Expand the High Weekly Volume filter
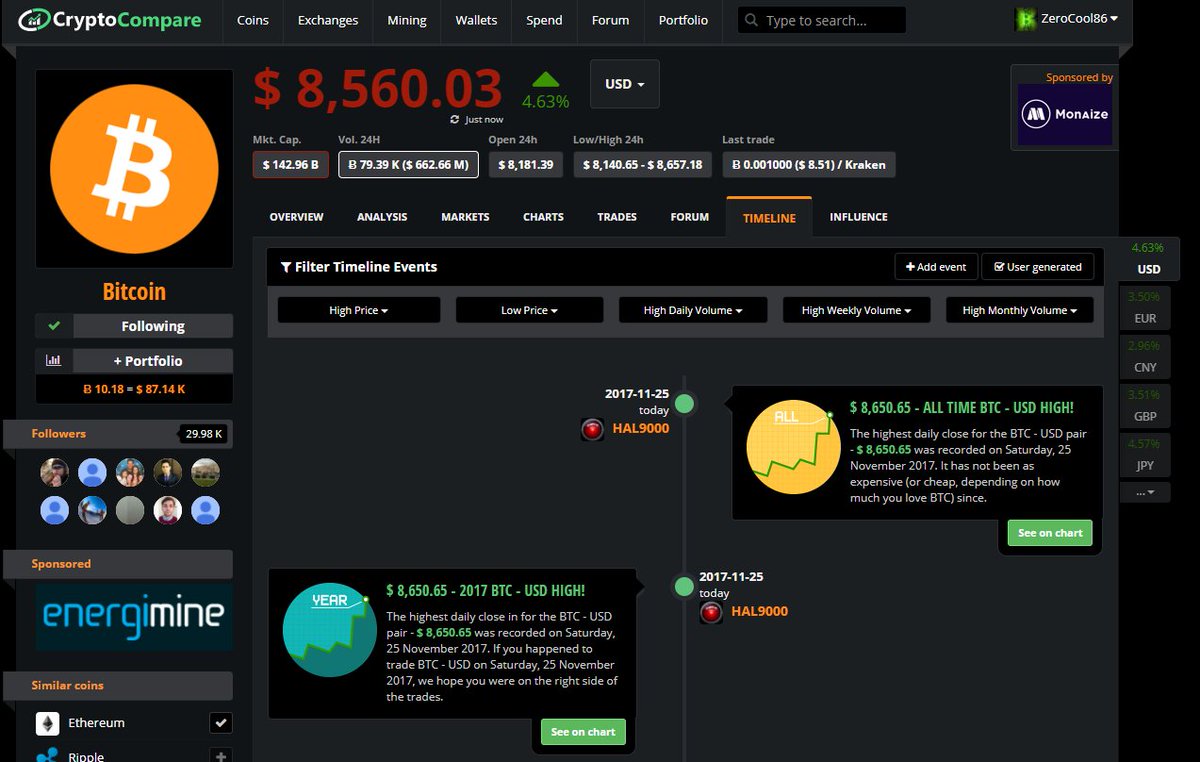 pyautogui.click(x=856, y=310)
